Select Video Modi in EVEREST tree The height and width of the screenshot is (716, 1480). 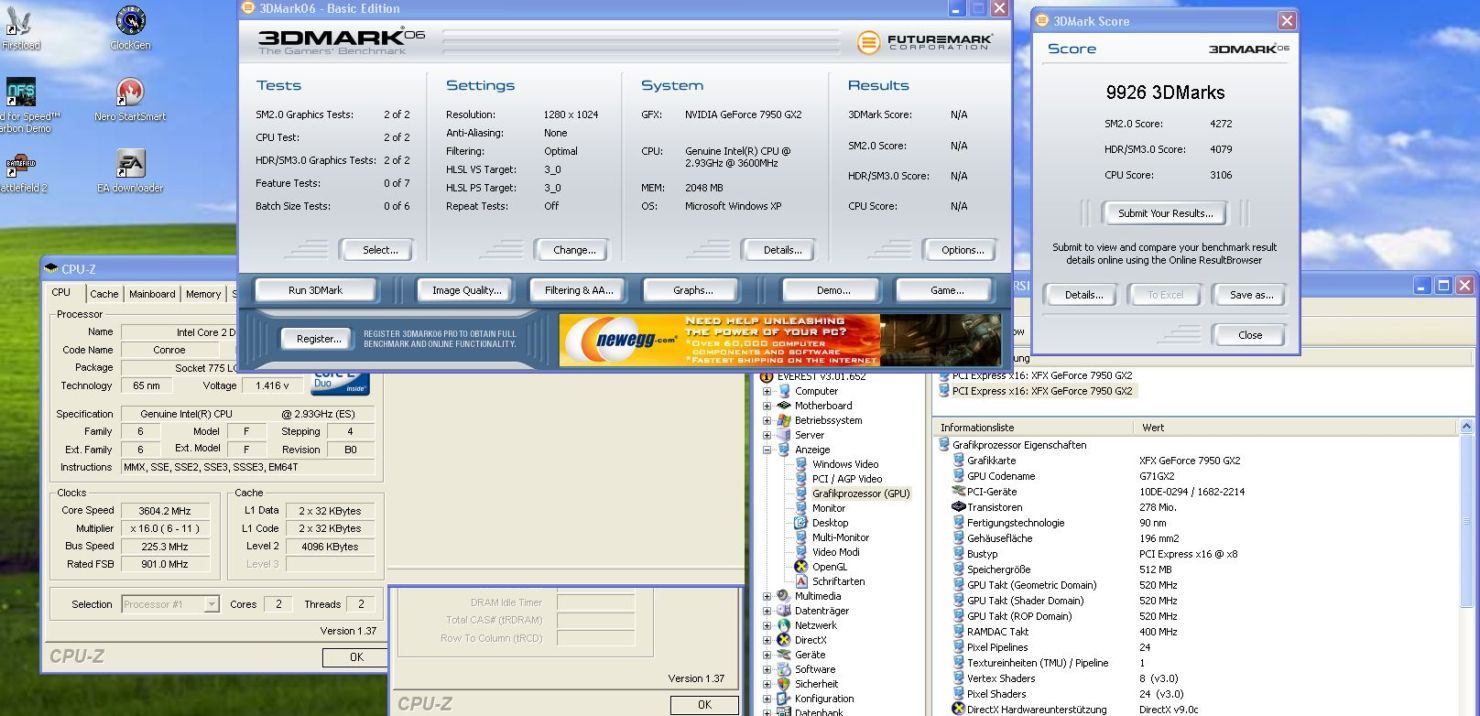835,552
